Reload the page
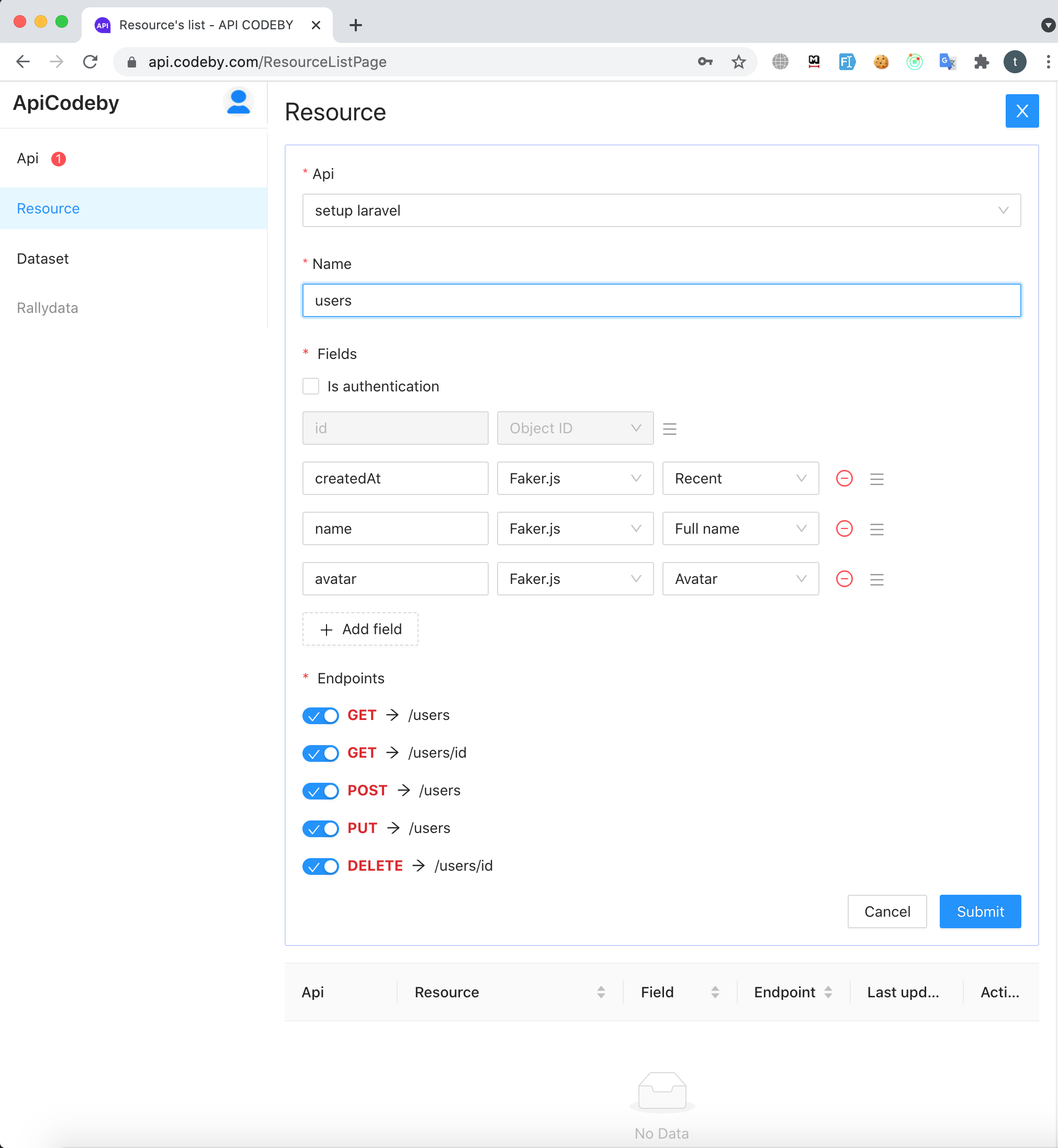This screenshot has height=1148, width=1058. tap(91, 62)
